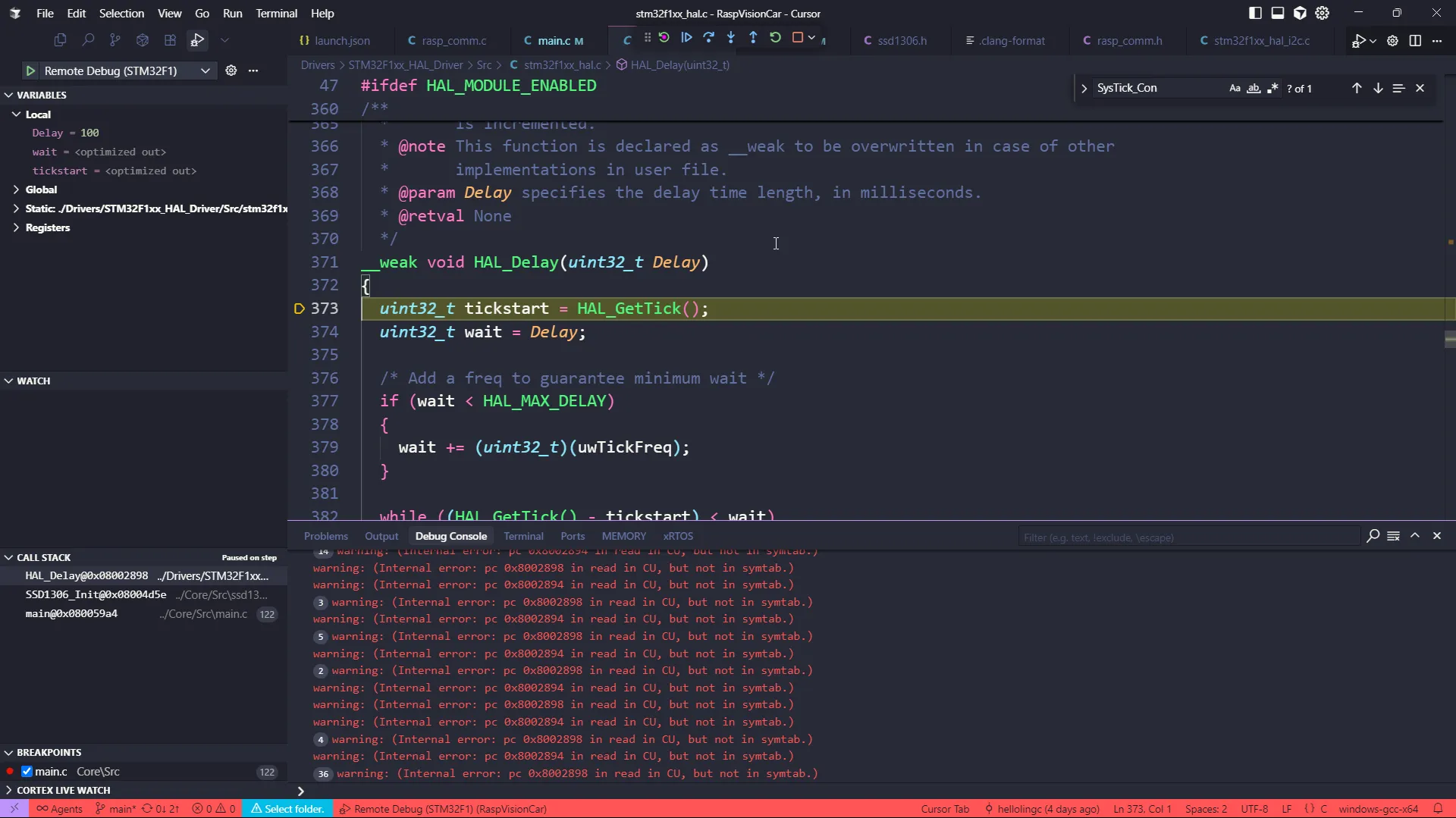Viewport: 1456px width, 818px height.
Task: Click the debug Continue button
Action: 686,38
